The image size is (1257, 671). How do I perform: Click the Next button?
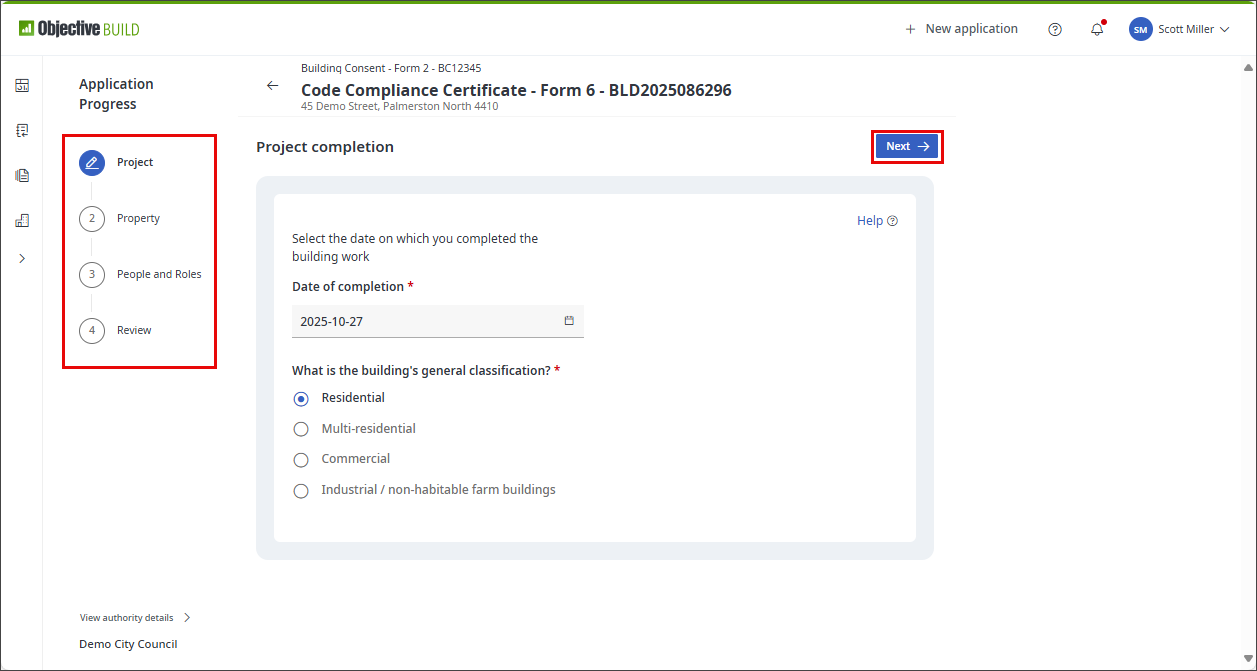907,146
